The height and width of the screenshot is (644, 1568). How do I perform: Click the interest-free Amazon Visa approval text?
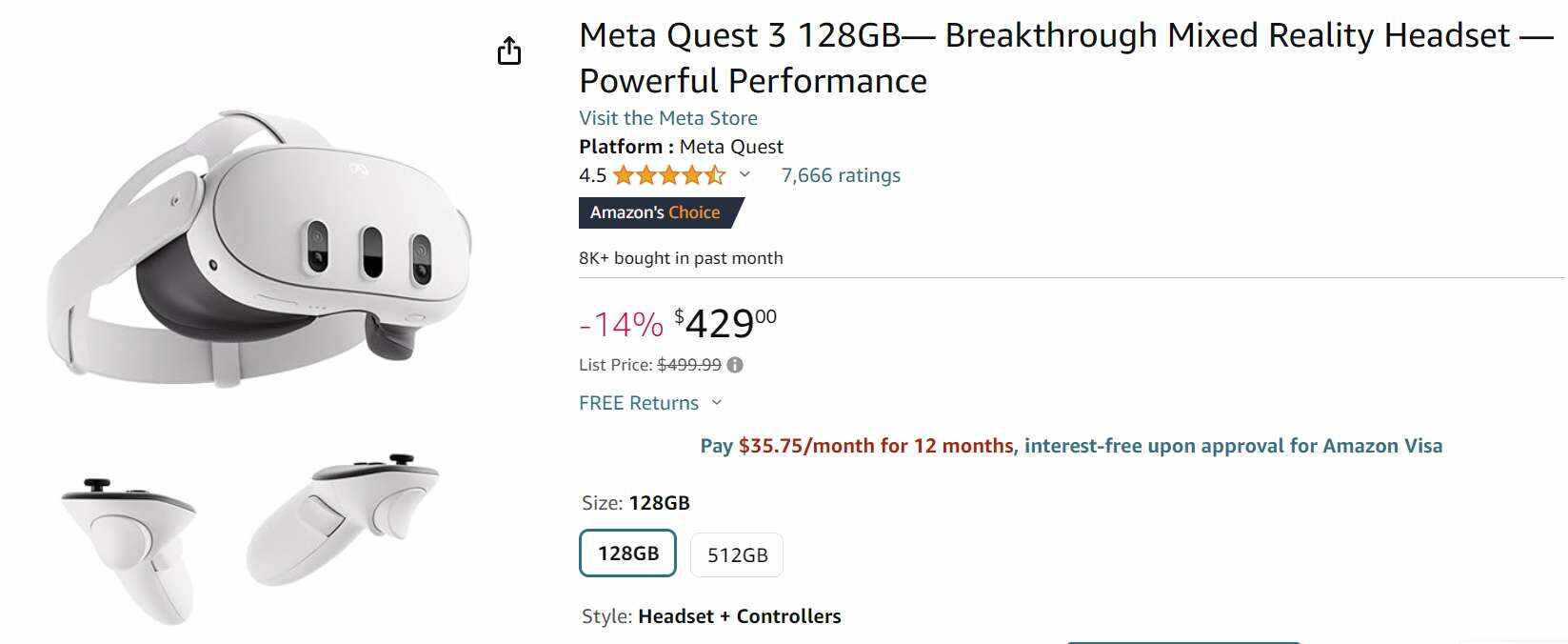pos(1233,446)
